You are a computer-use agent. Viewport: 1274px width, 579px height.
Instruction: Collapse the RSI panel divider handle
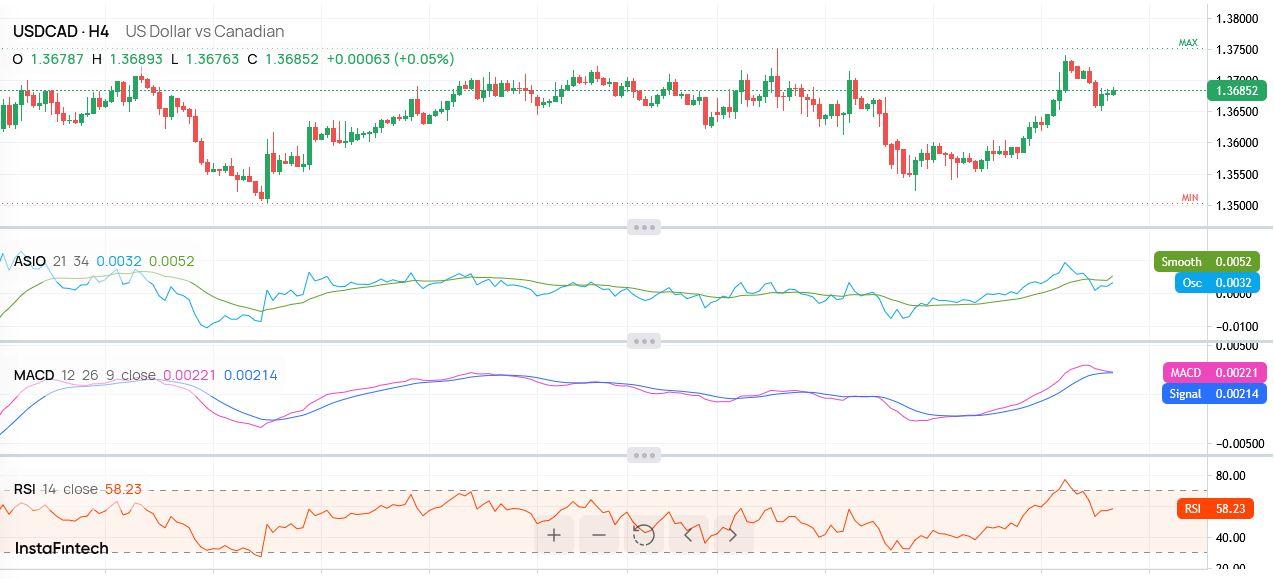click(x=645, y=455)
